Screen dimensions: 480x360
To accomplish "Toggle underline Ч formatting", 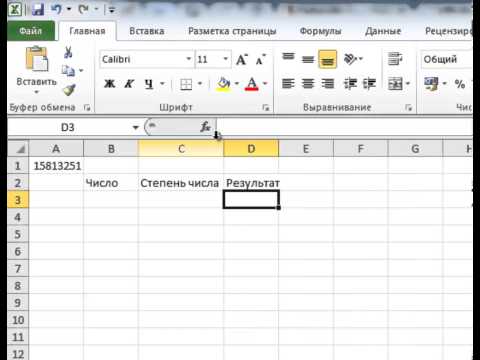I will pos(149,83).
